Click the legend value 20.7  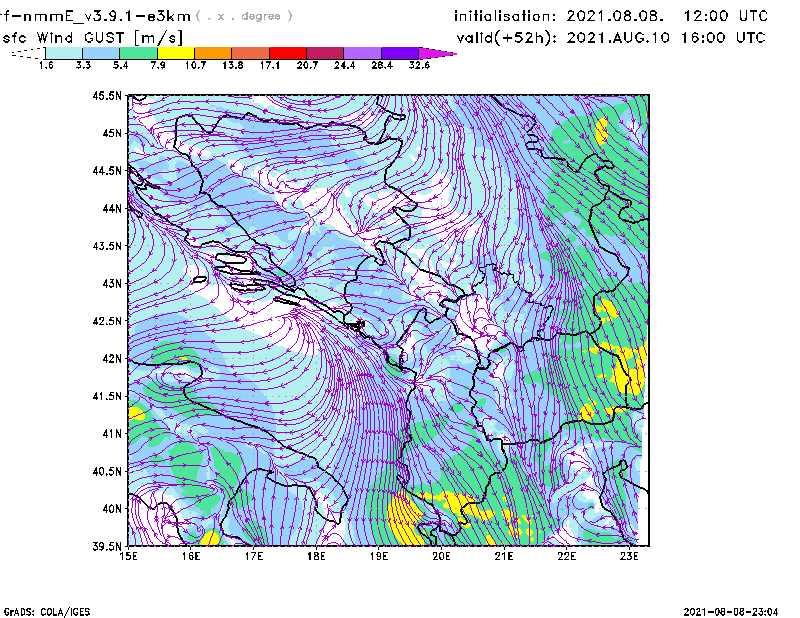click(x=307, y=65)
